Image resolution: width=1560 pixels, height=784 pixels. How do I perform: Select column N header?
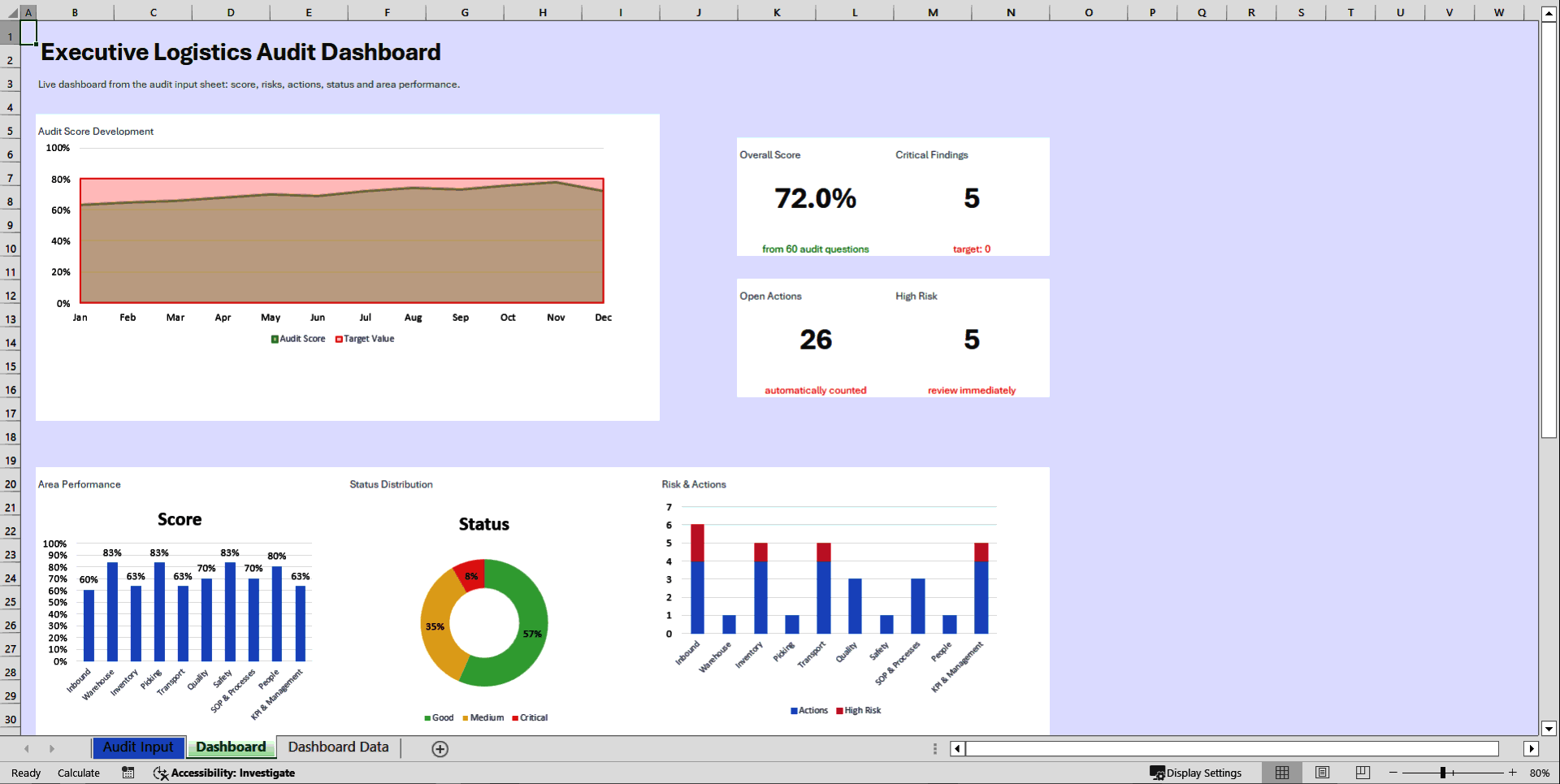point(1011,13)
